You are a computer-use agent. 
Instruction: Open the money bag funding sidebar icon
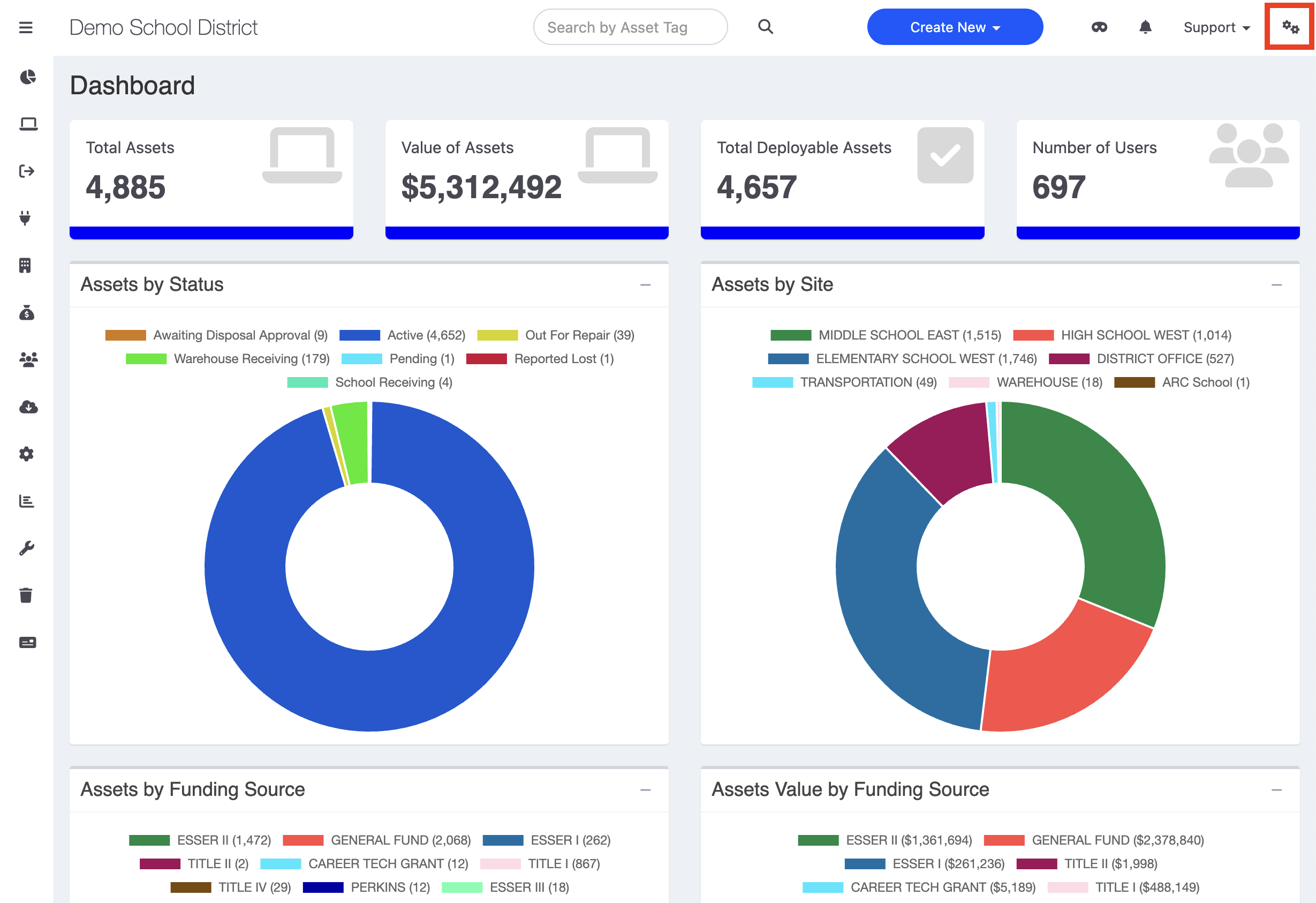[27, 312]
